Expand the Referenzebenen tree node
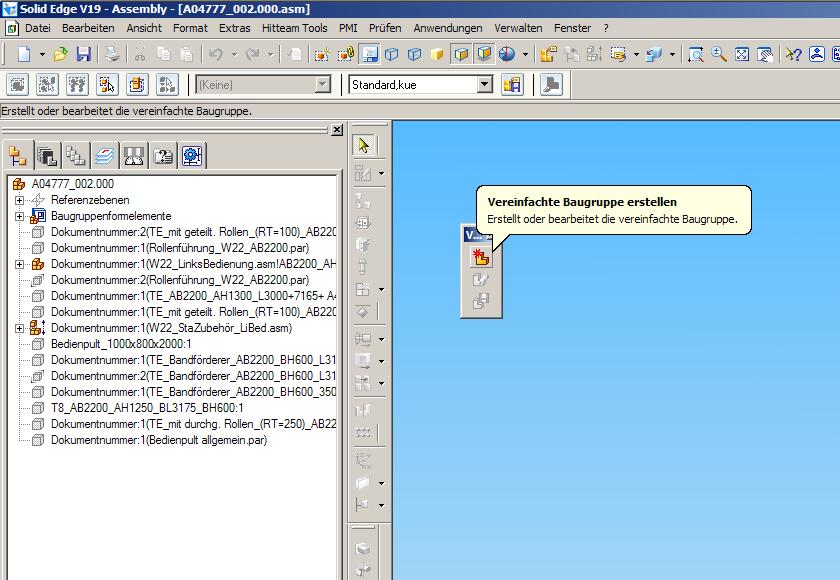This screenshot has height=580, width=840. 19,200
